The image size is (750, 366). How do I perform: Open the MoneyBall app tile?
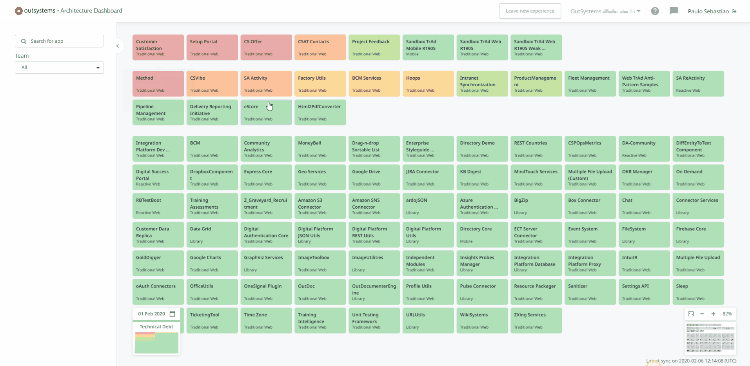click(x=320, y=149)
